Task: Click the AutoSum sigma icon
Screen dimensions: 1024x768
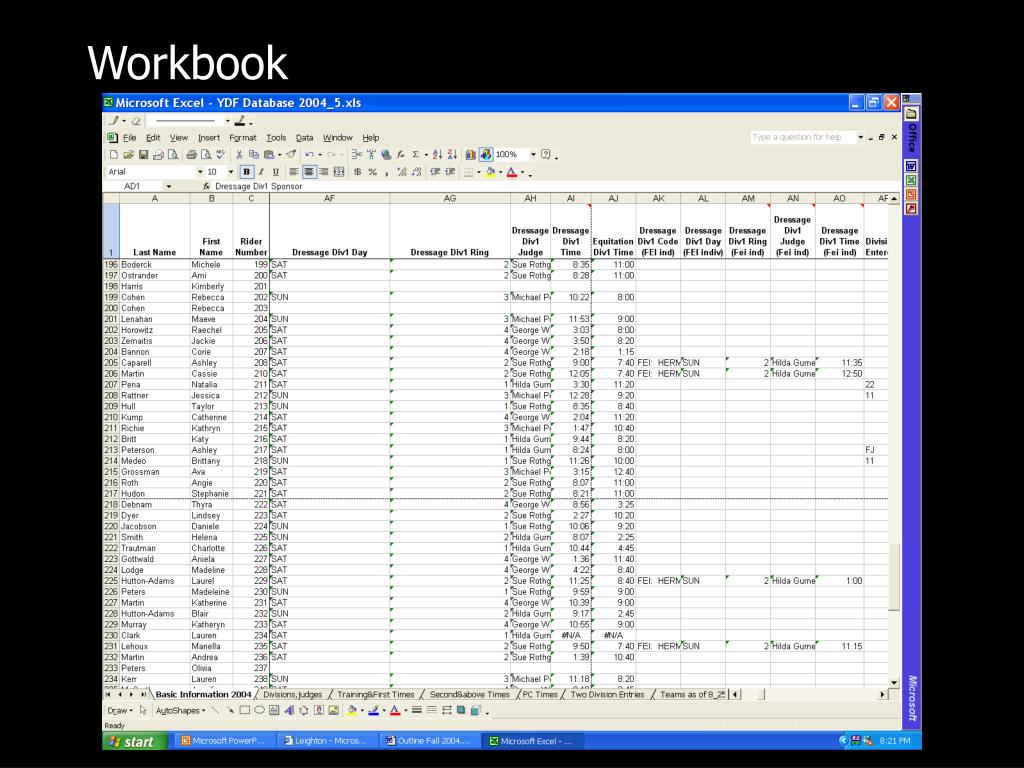Action: (x=415, y=155)
